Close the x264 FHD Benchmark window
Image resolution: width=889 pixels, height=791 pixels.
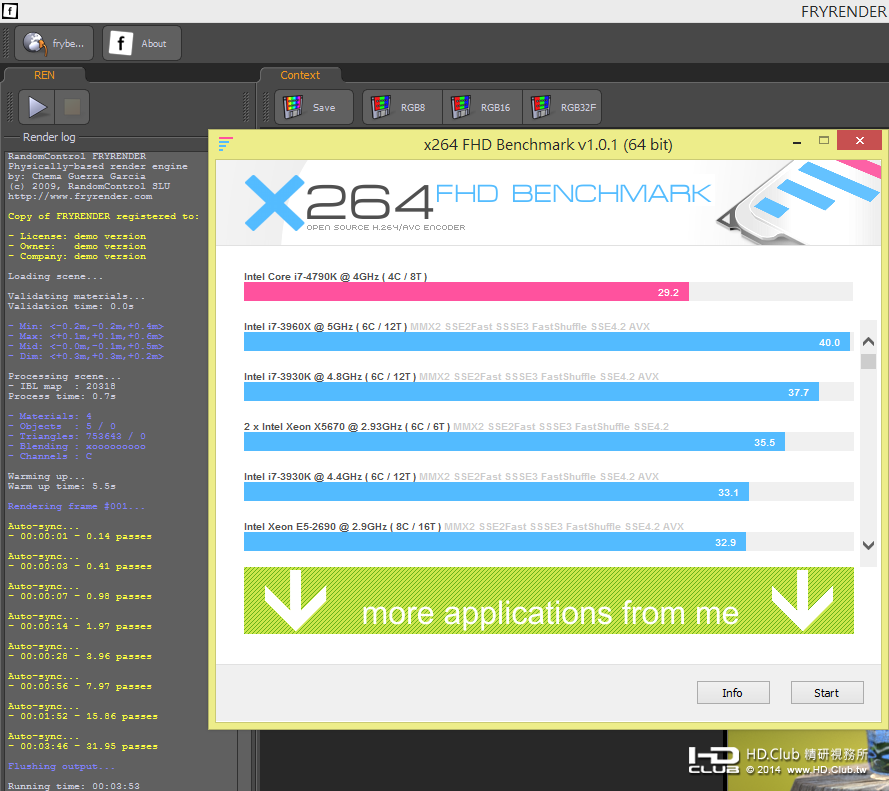coord(860,141)
